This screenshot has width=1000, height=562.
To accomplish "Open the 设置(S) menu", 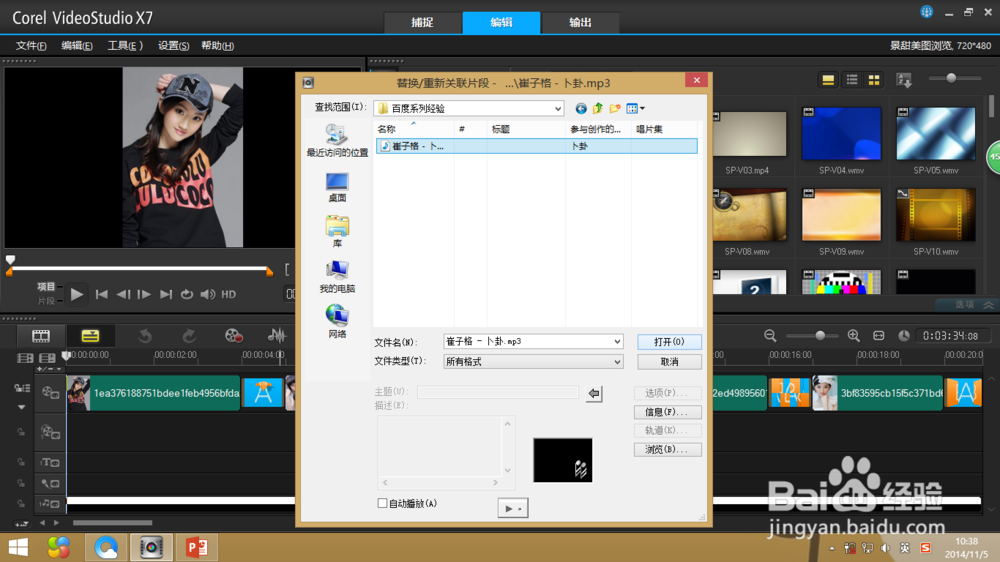I will (173, 46).
